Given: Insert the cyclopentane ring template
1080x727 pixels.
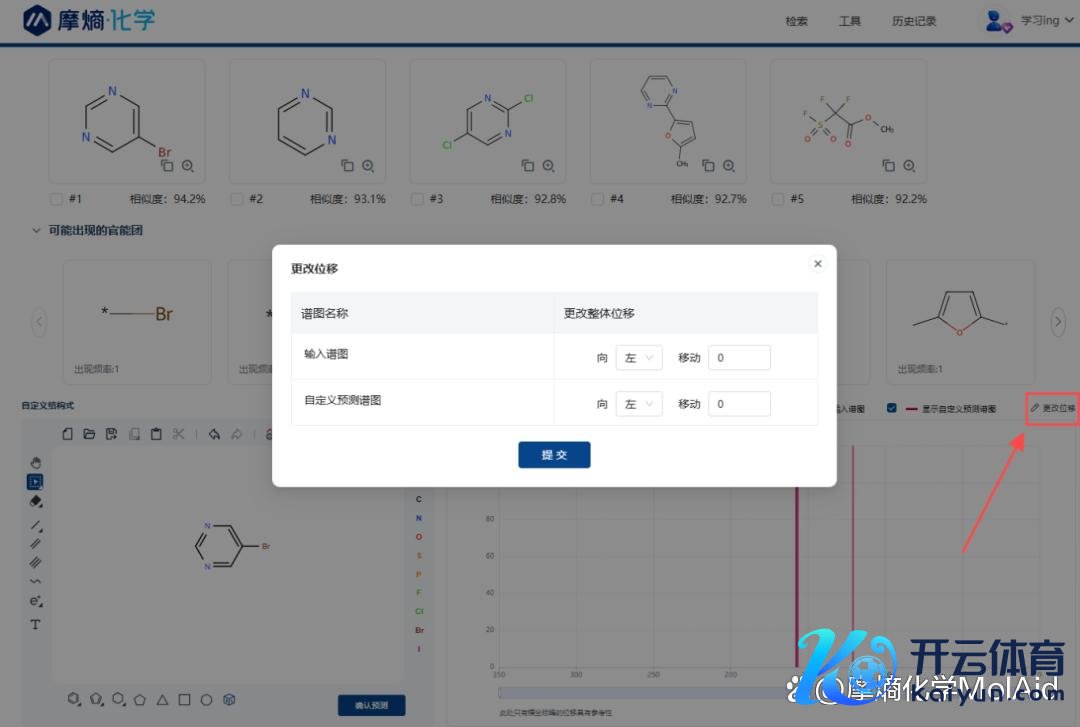Looking at the screenshot, I should click(x=141, y=699).
